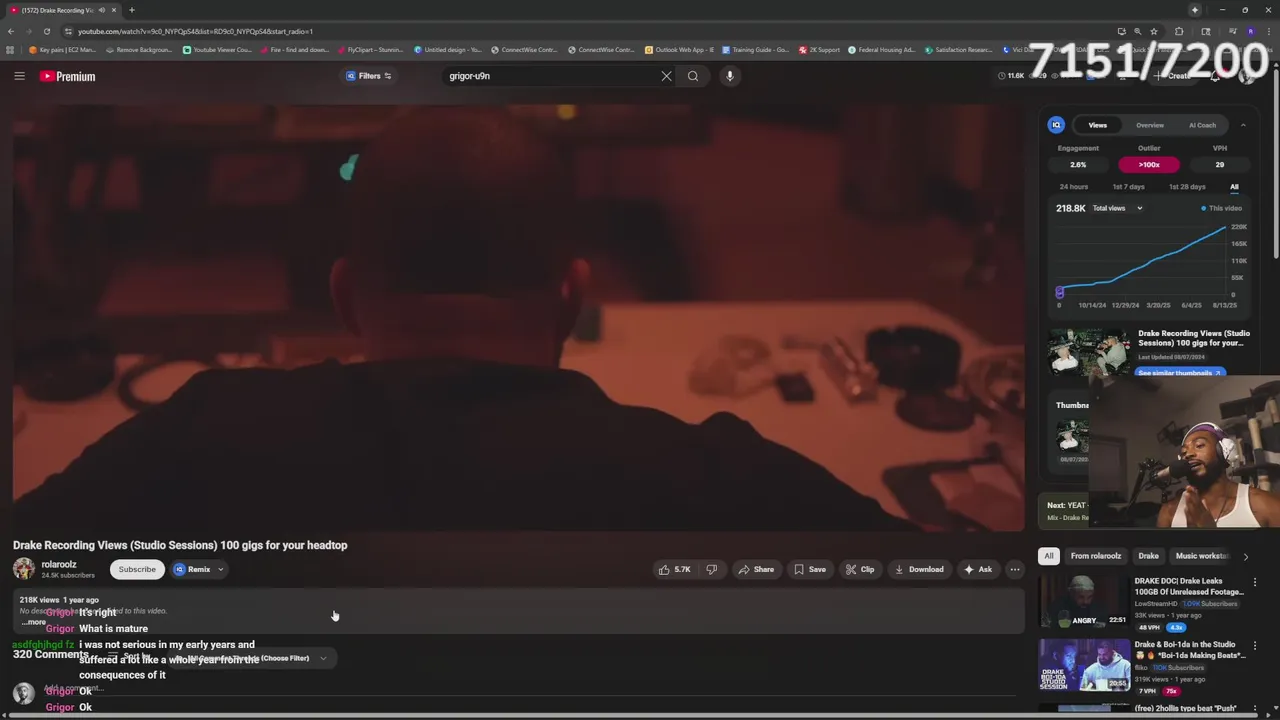Open rolaroolz channel avatar
The image size is (1280, 720).
23,569
